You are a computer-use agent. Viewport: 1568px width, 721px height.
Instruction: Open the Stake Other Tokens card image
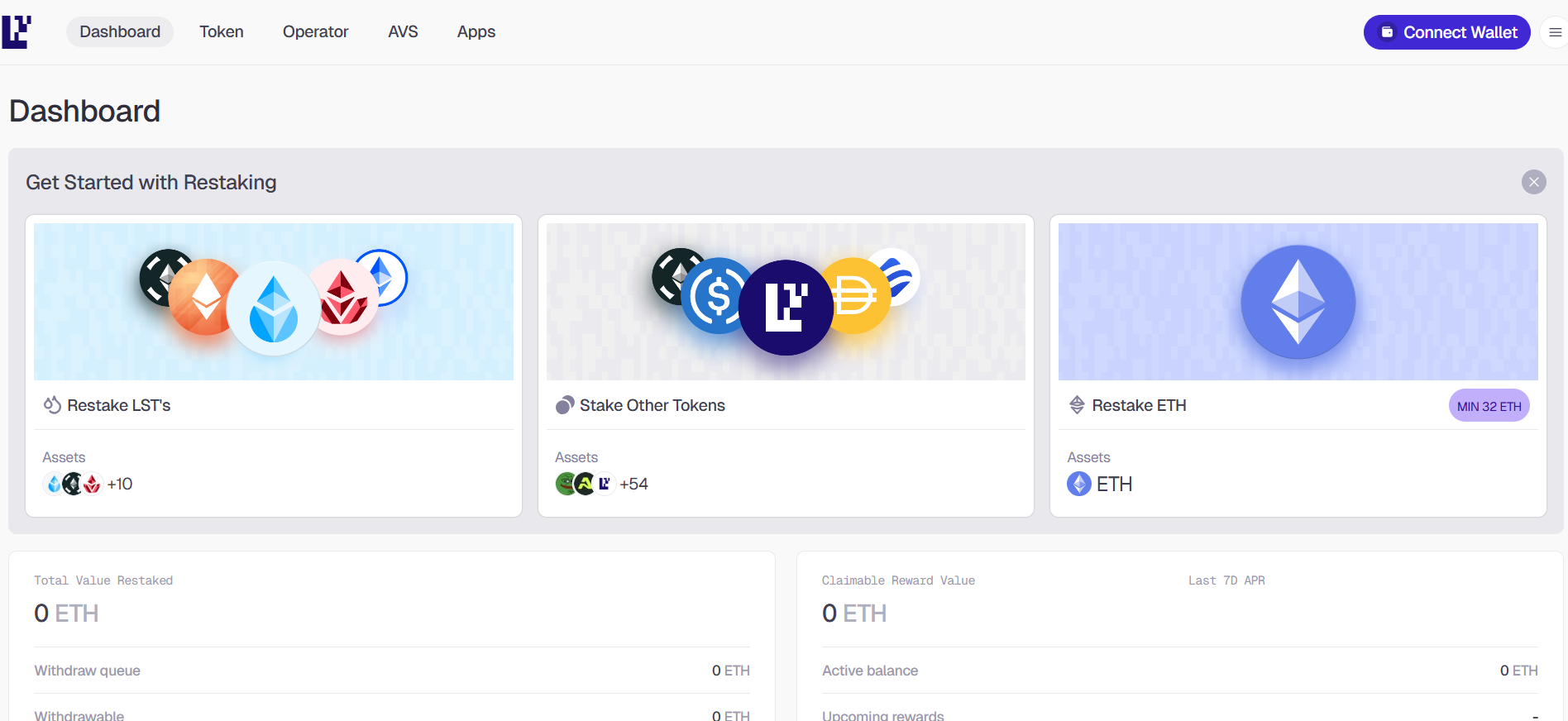786,302
